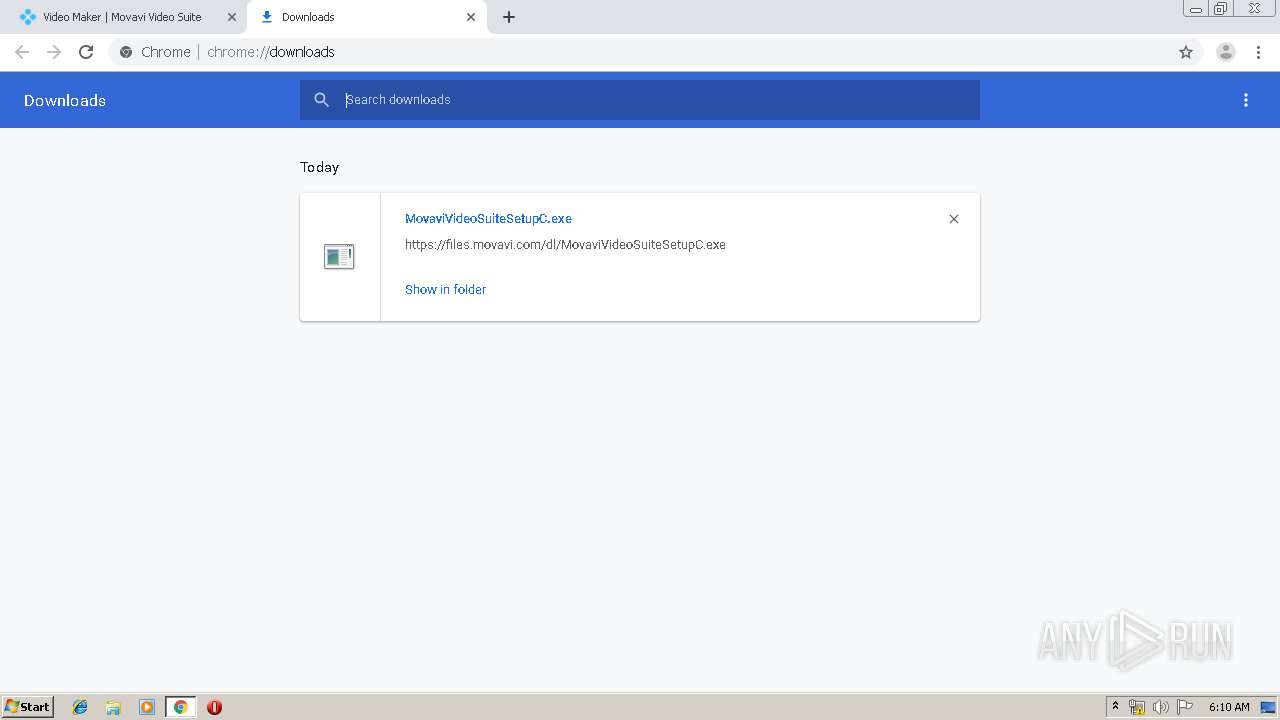Open the files.movavi.com download URL

pos(565,245)
